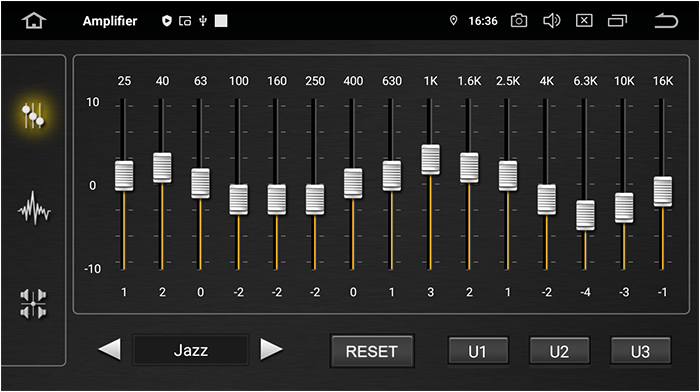Close app with the X box icon
The image size is (700, 392).
coord(584,21)
